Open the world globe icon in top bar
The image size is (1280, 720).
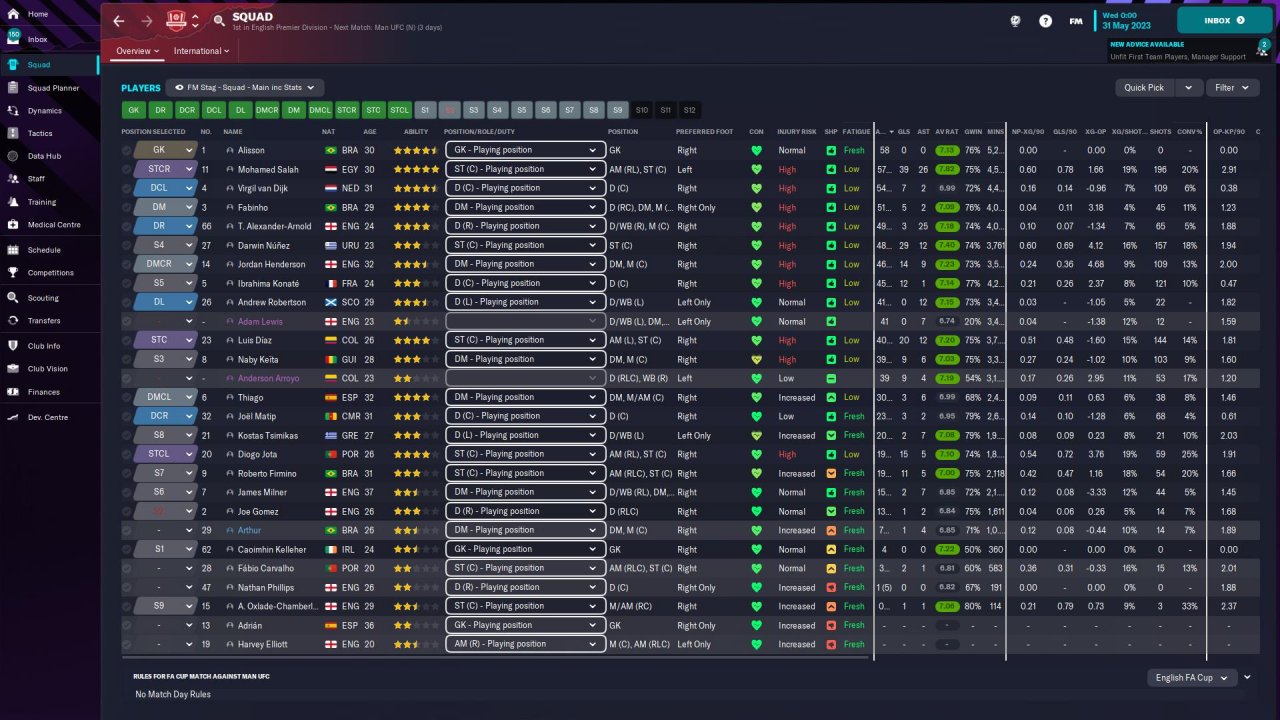point(1015,20)
